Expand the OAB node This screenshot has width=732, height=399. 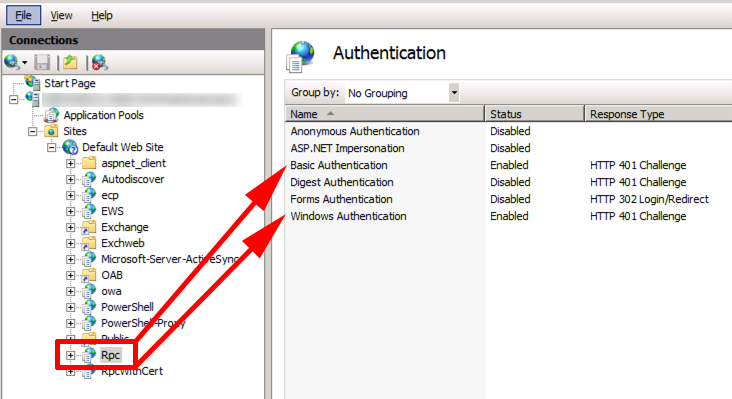70,276
